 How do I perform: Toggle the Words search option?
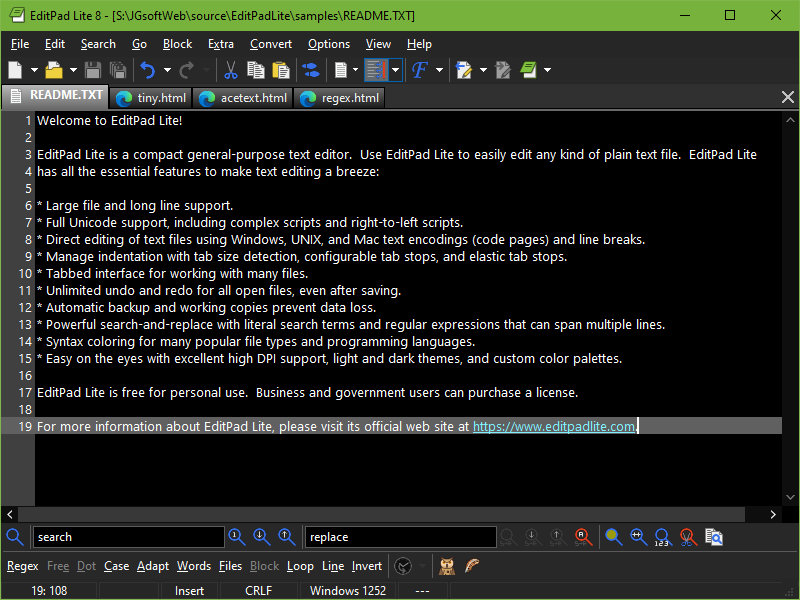pyautogui.click(x=194, y=566)
